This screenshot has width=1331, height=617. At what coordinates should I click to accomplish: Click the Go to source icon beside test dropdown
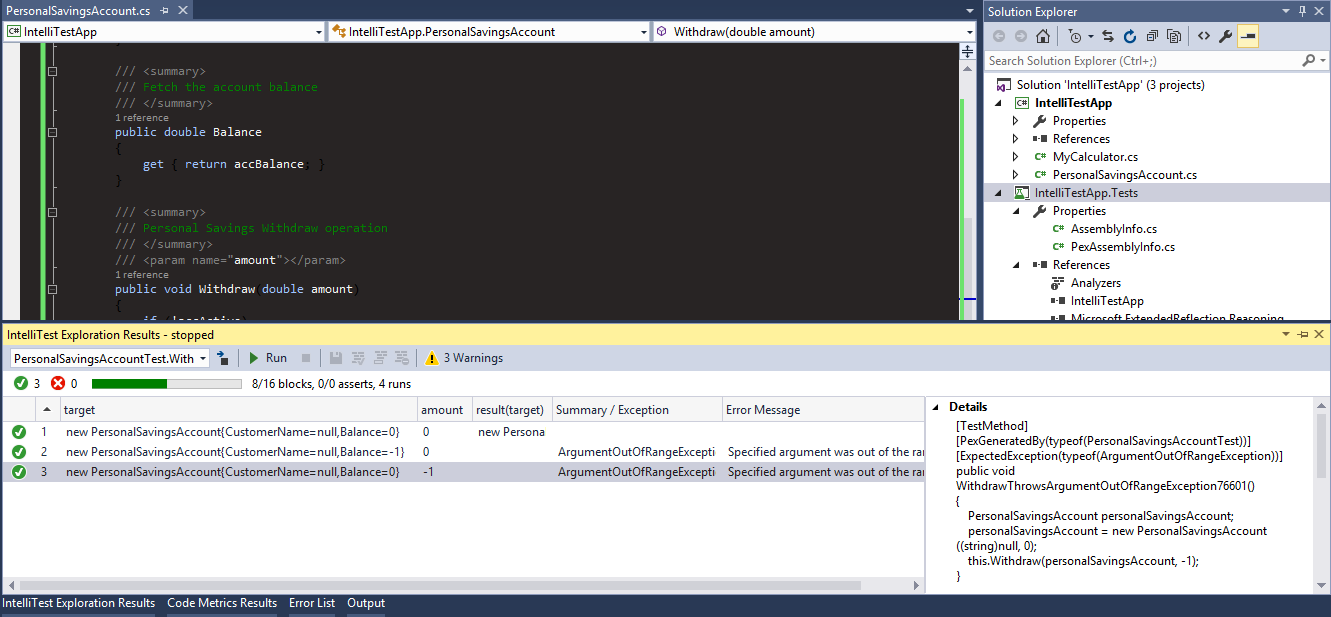coord(223,358)
